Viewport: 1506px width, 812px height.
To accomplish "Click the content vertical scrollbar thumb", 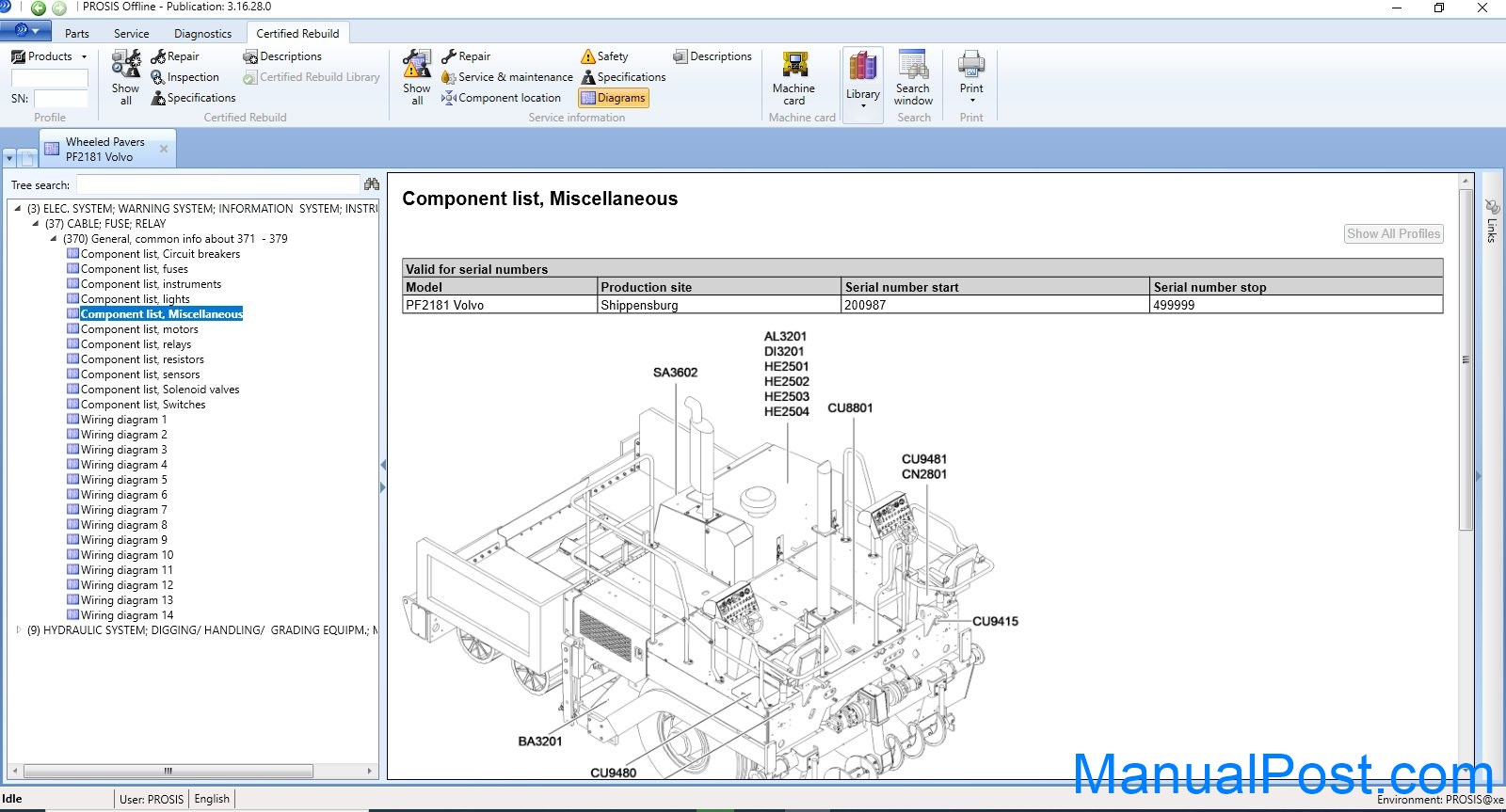I will pos(1466,359).
